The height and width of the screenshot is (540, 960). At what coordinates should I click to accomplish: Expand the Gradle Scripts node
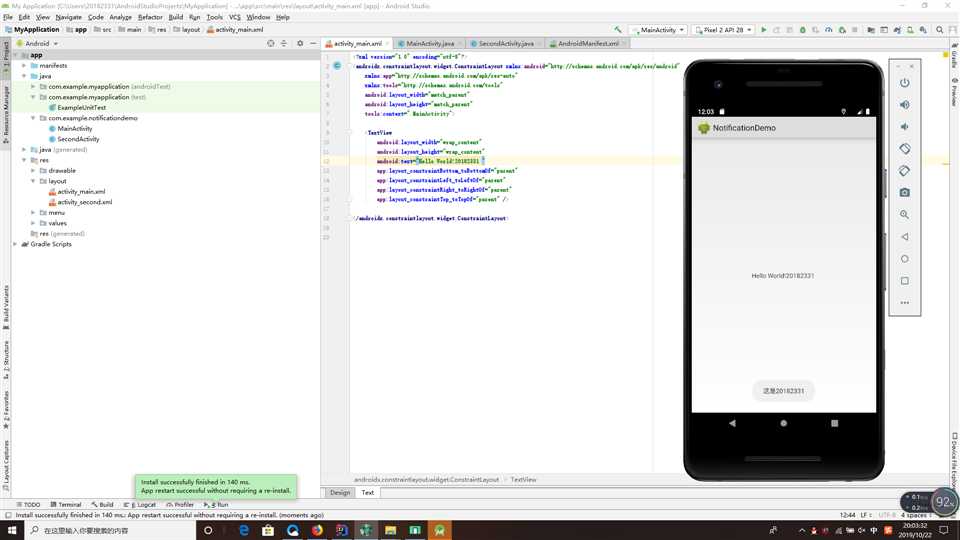click(16, 244)
